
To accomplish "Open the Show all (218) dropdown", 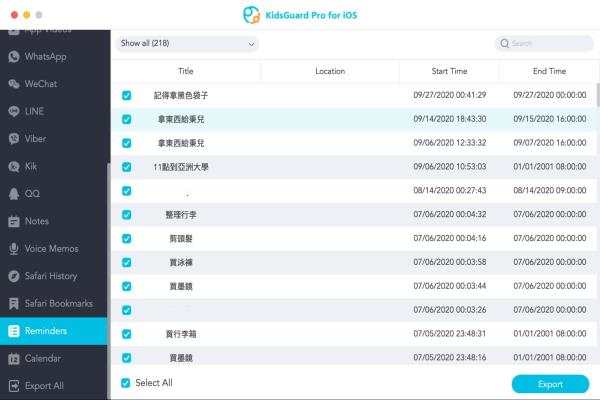I will click(x=188, y=44).
